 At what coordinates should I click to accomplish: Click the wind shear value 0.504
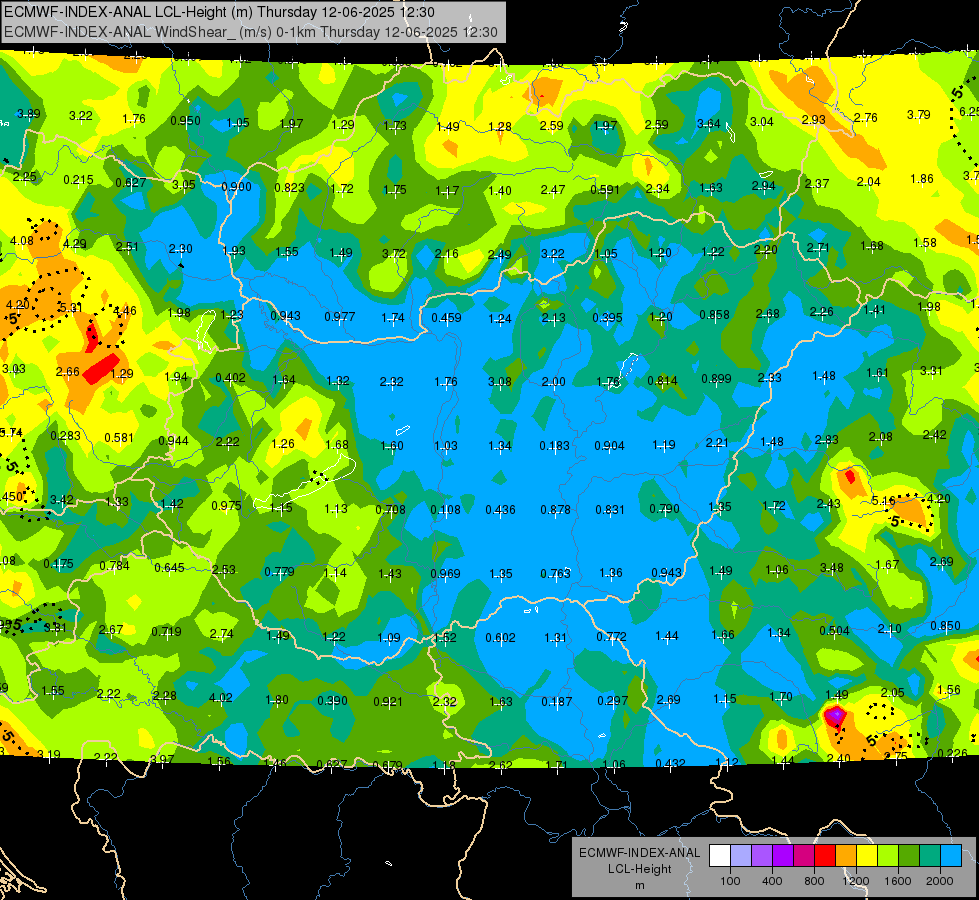(835, 631)
